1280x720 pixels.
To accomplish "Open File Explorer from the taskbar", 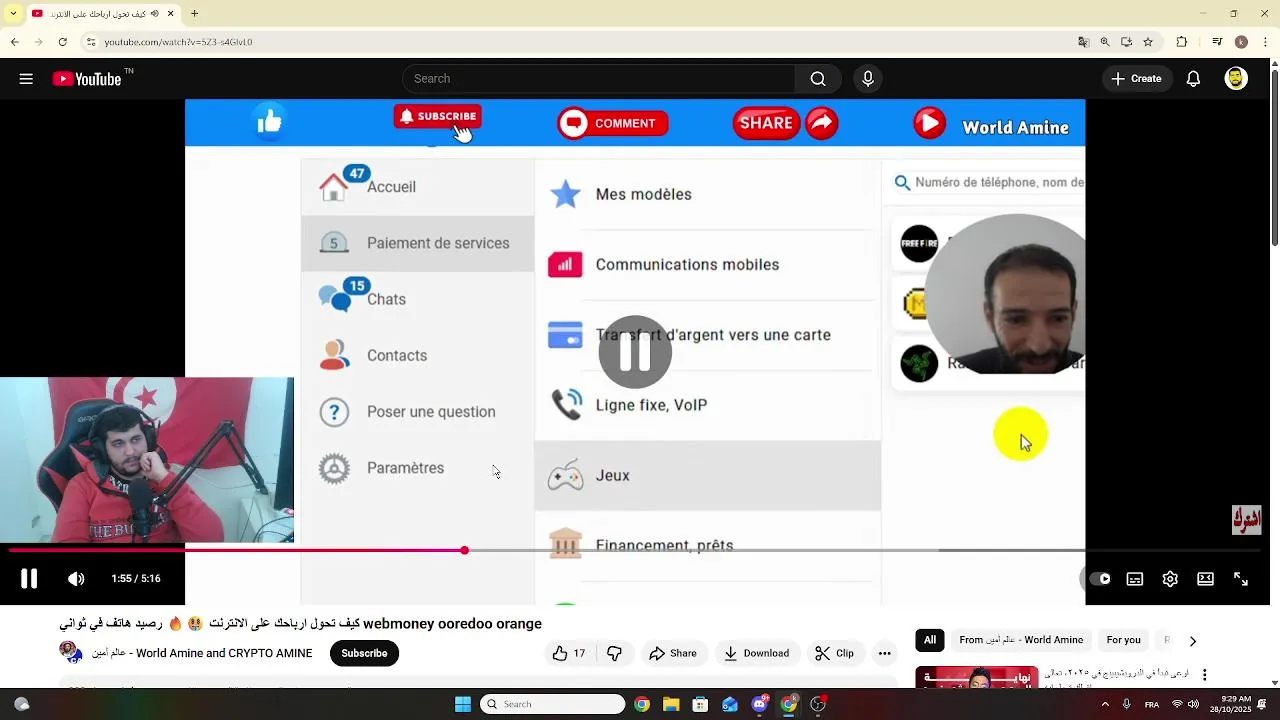I will (x=671, y=704).
